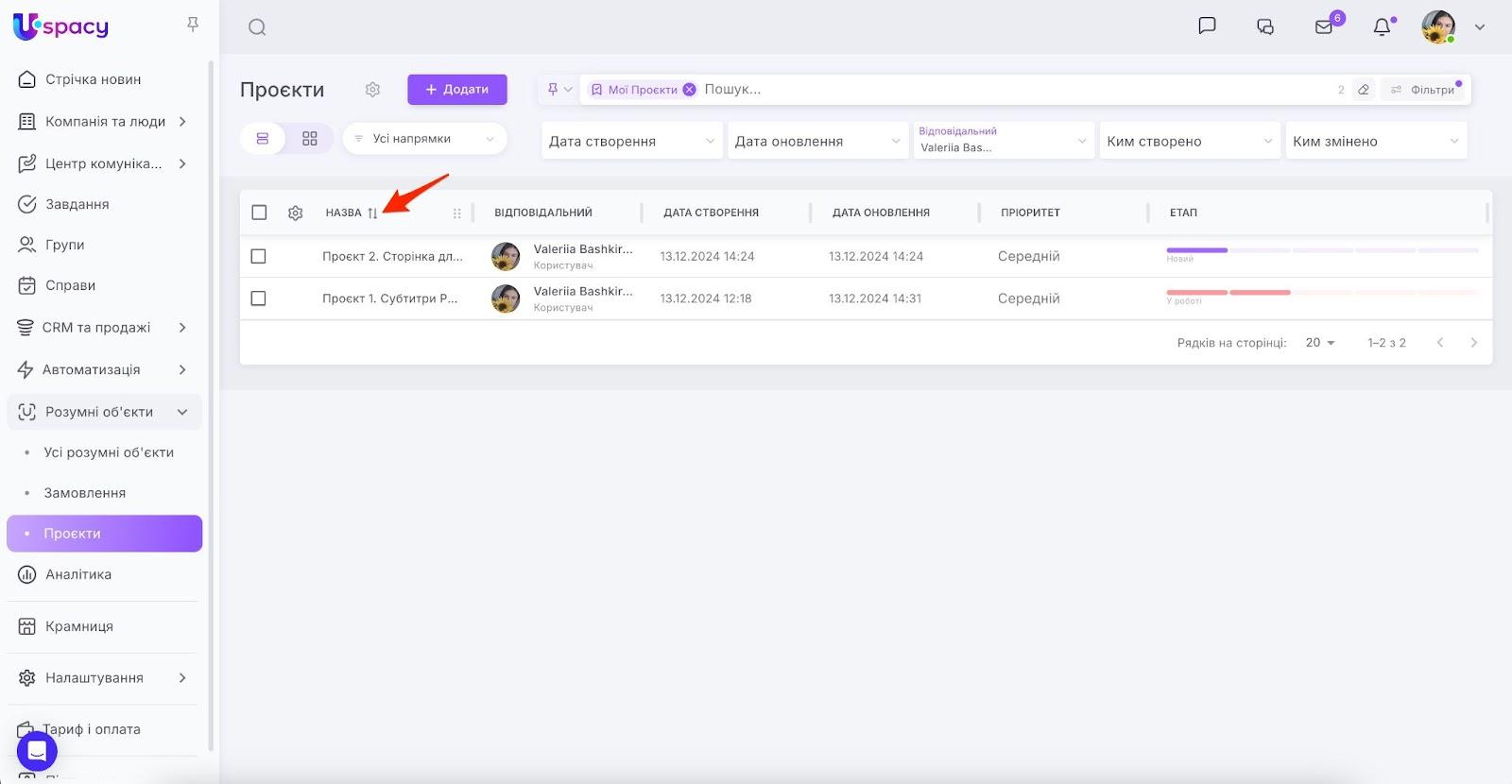Toggle the select-all checkbox in table header

[x=259, y=213]
